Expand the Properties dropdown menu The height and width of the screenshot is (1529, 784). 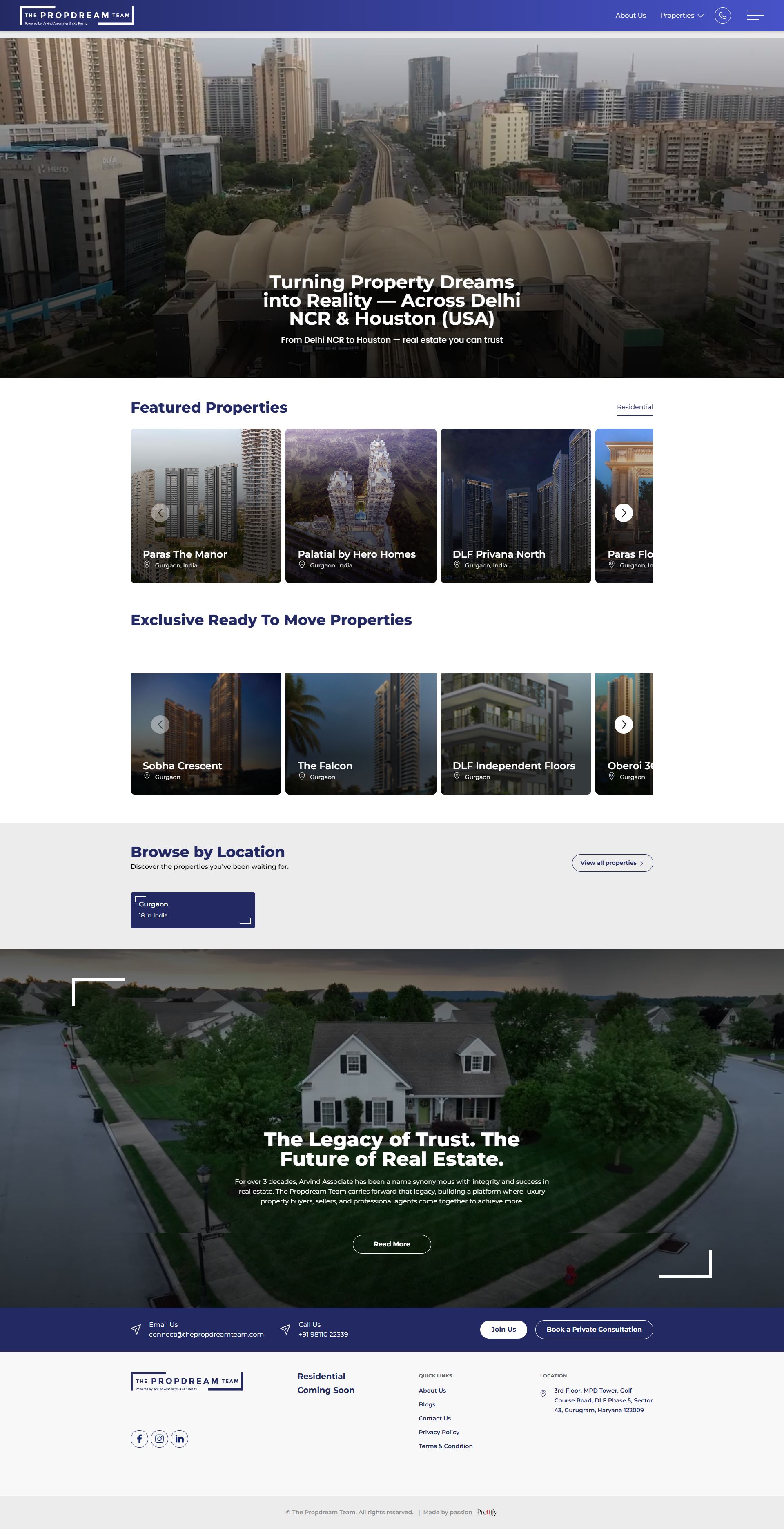click(682, 16)
